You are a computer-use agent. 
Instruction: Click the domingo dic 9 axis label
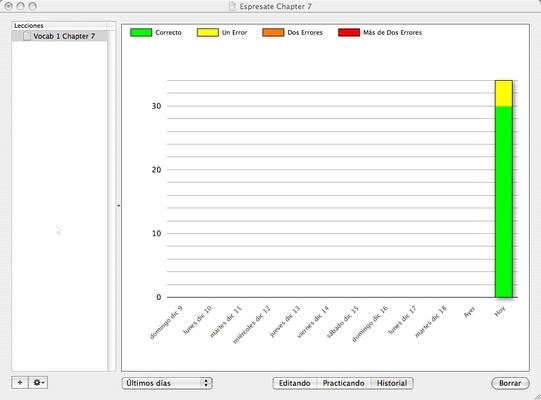[x=166, y=323]
